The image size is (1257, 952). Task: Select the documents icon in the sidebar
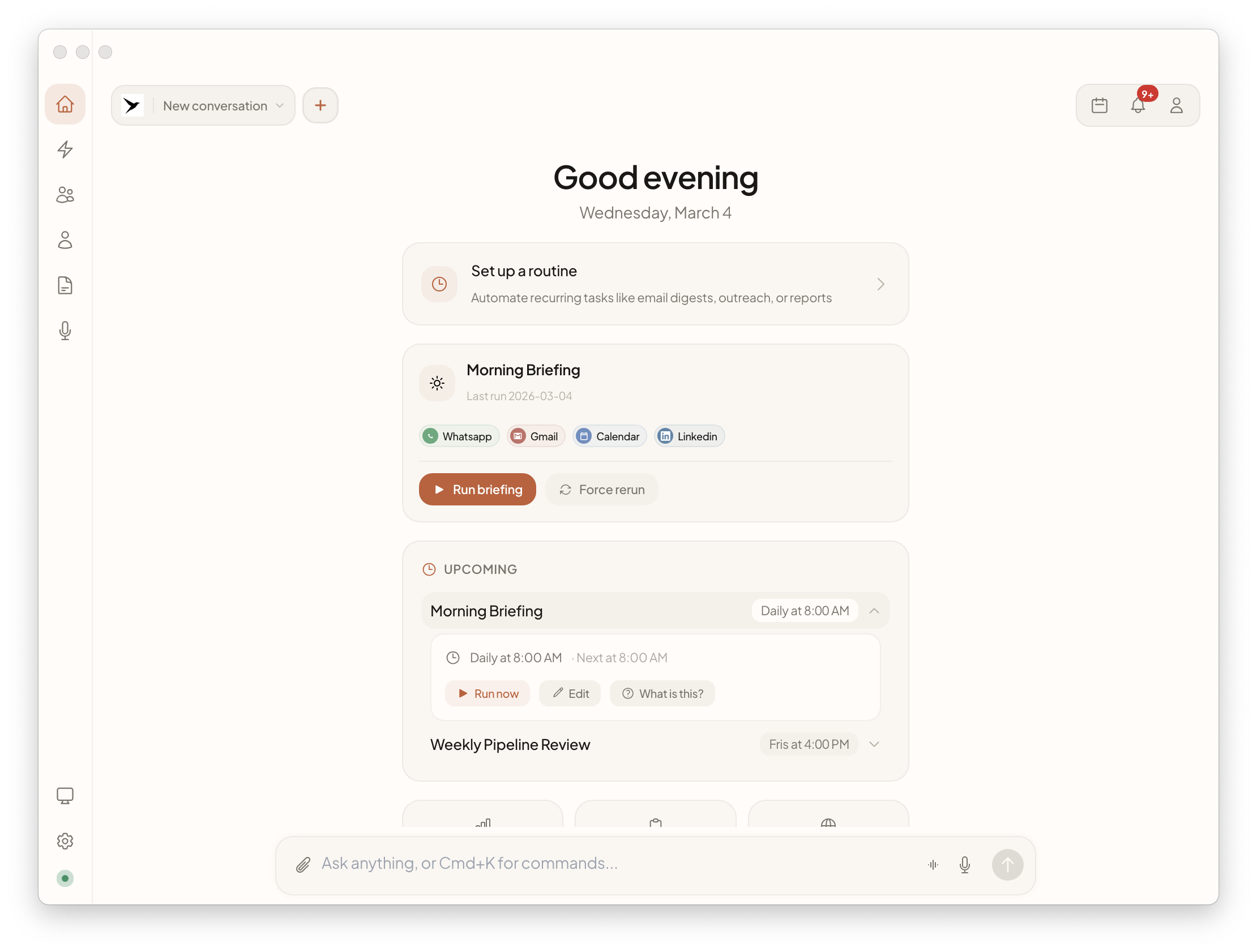(x=65, y=285)
